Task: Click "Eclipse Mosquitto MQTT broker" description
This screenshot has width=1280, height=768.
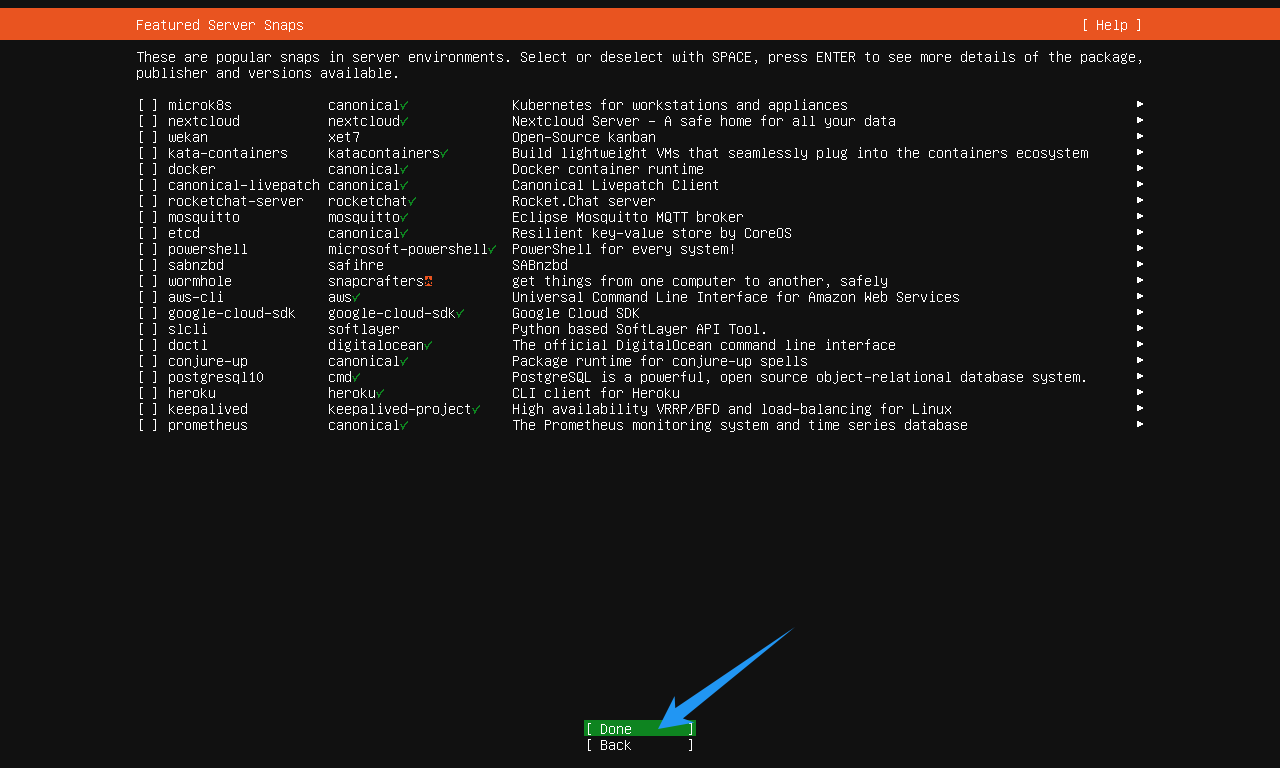Action: (x=628, y=217)
